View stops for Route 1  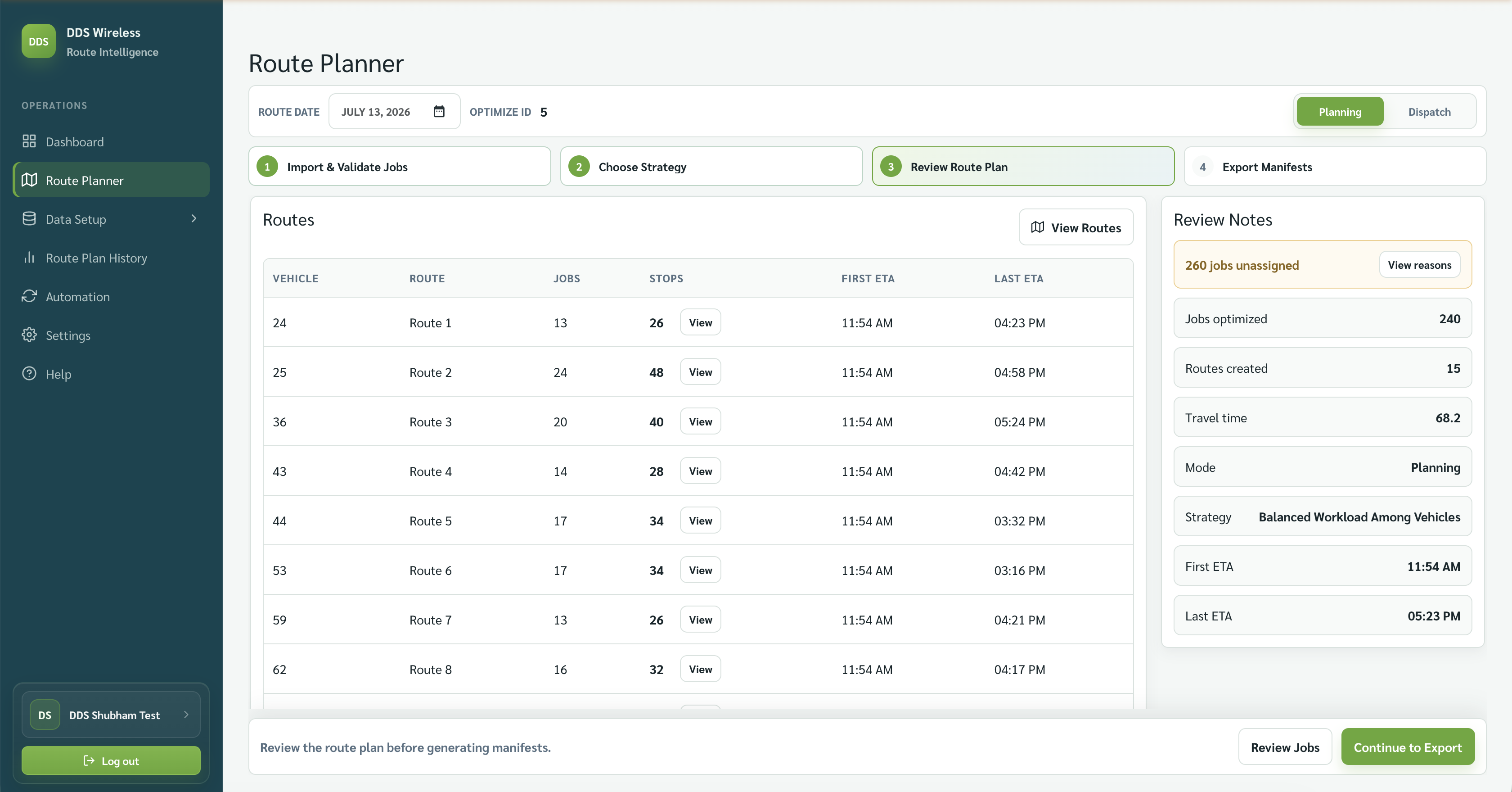coord(700,322)
